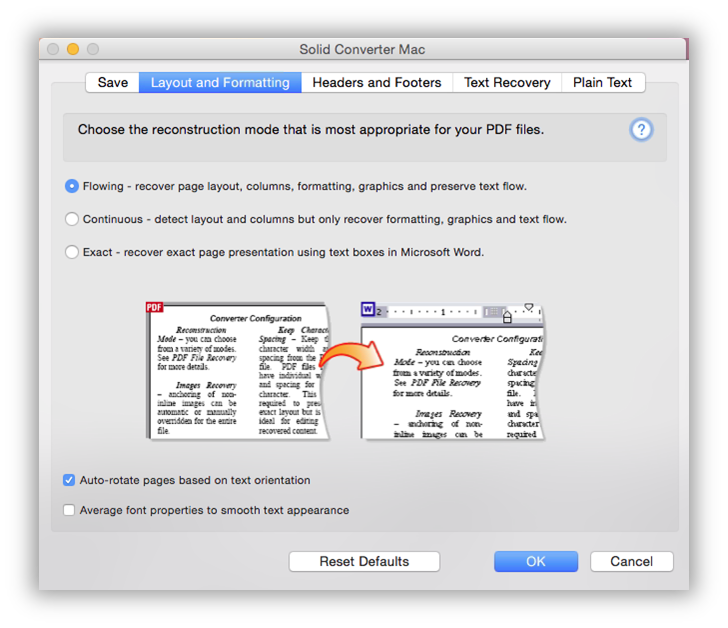Click the Reset Defaults button
The height and width of the screenshot is (628, 728).
point(364,562)
